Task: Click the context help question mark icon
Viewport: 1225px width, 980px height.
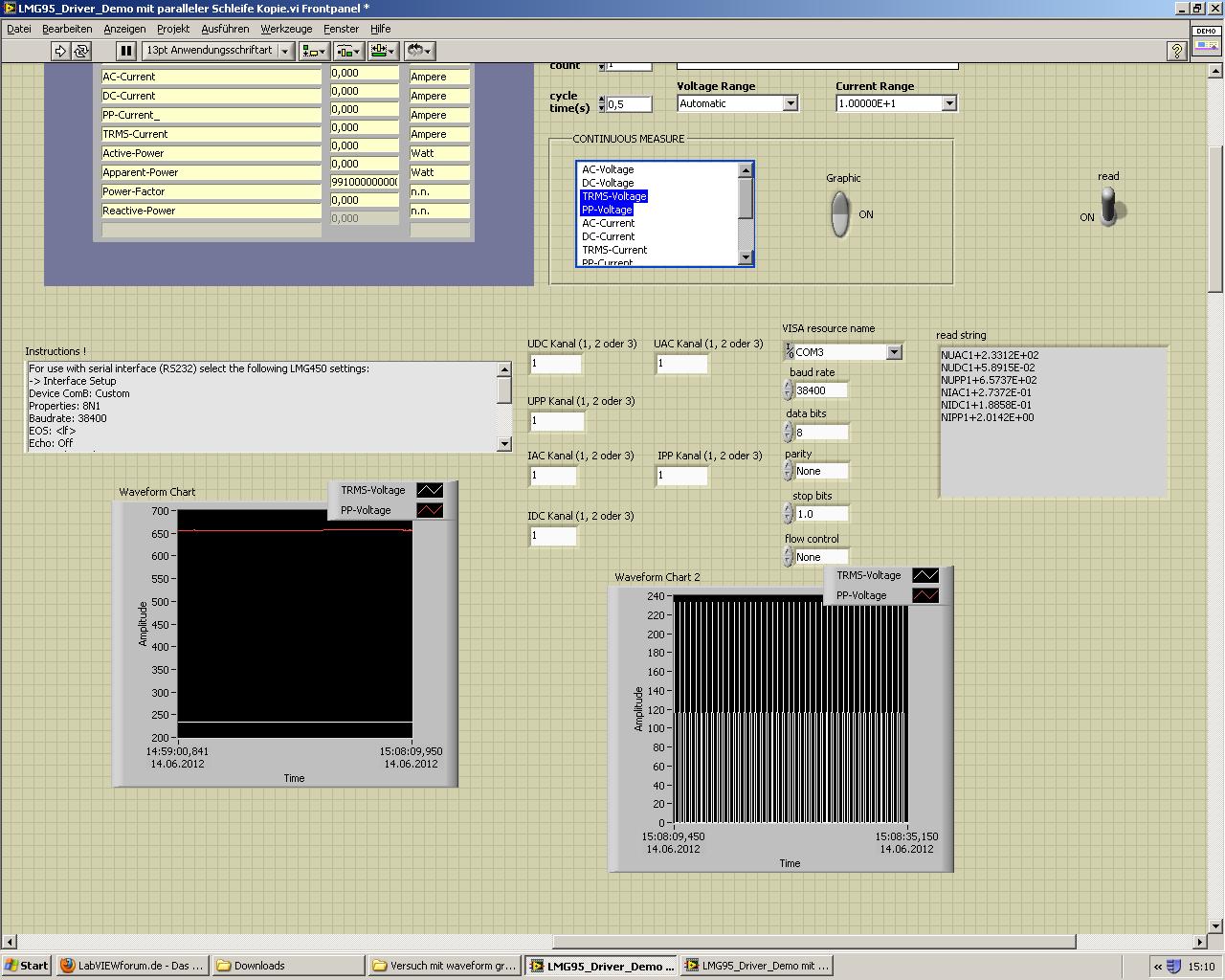Action: pyautogui.click(x=1177, y=51)
